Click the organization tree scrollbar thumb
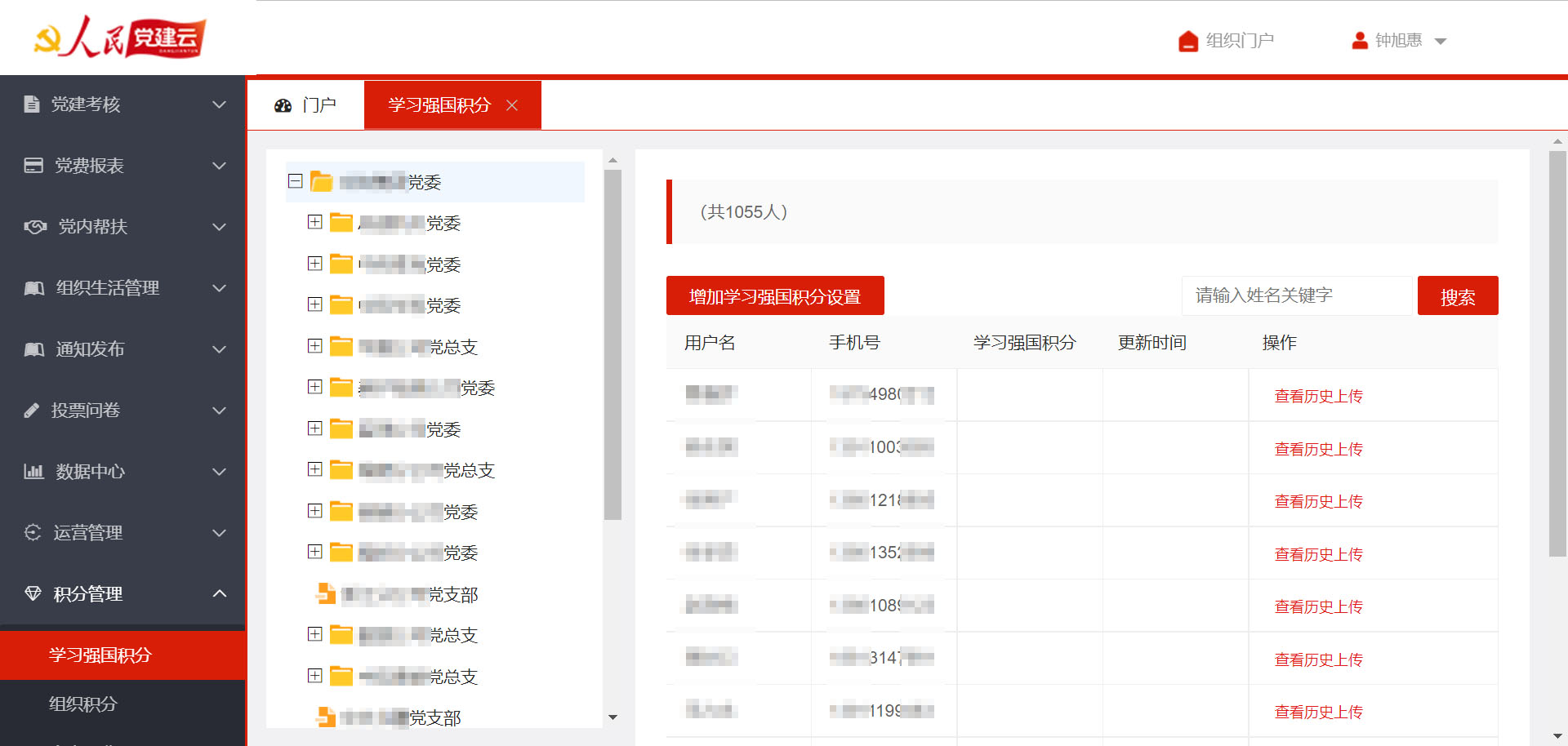 612,344
